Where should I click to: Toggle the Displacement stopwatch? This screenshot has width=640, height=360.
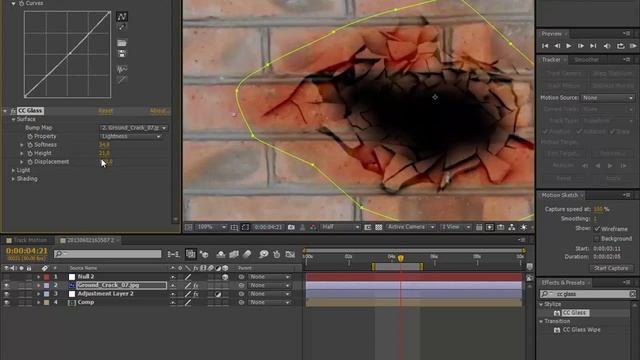click(30, 162)
